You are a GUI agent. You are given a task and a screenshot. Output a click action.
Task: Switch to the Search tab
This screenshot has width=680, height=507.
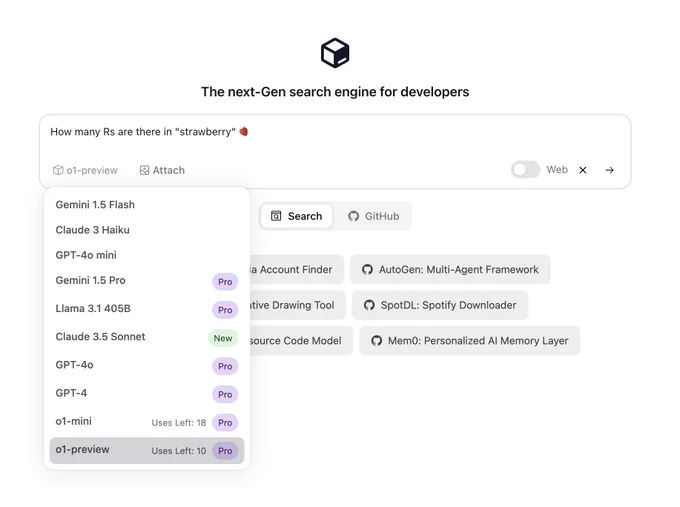[297, 216]
